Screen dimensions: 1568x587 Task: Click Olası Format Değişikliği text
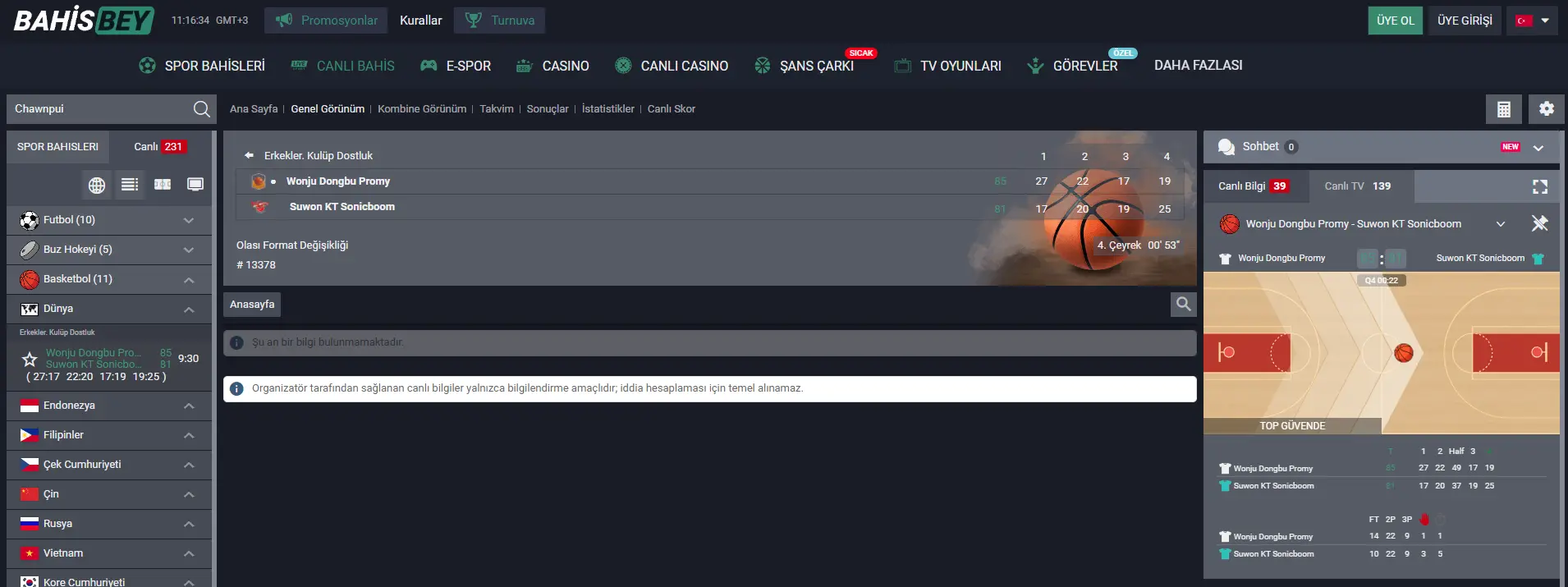coord(292,245)
